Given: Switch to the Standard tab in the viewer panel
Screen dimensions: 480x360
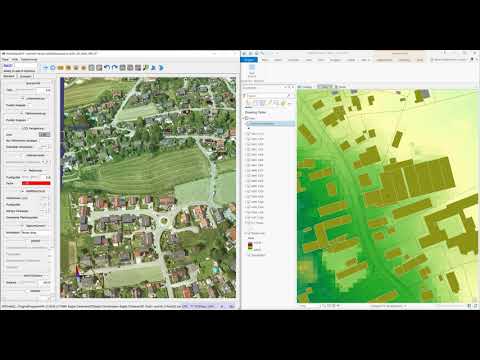Looking at the screenshot, I should (9, 76).
